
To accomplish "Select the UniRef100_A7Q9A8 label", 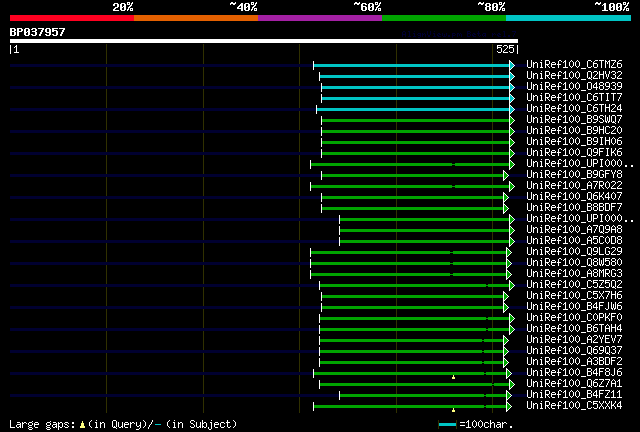I will tap(574, 230).
